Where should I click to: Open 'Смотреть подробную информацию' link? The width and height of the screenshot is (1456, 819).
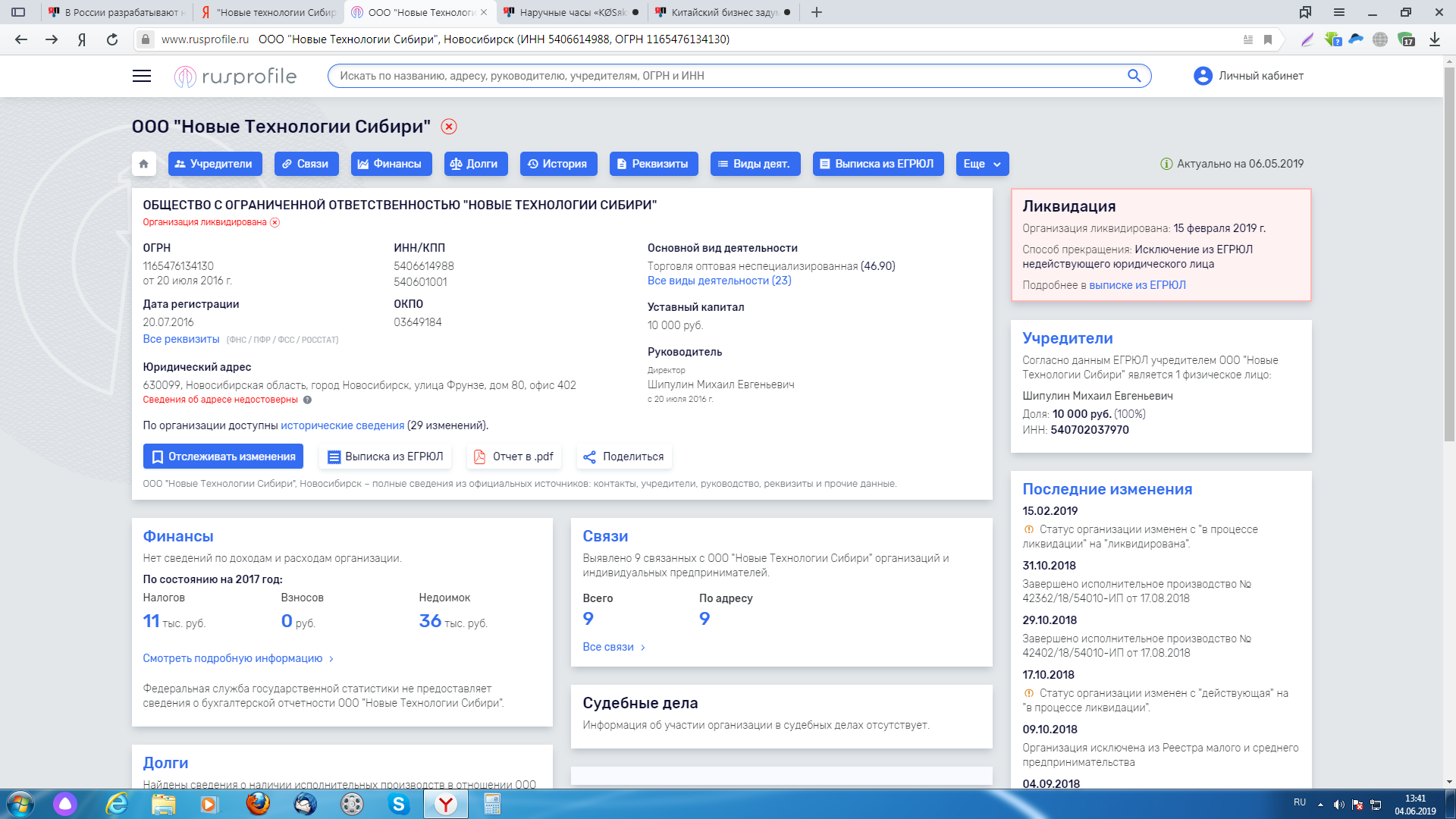238,658
